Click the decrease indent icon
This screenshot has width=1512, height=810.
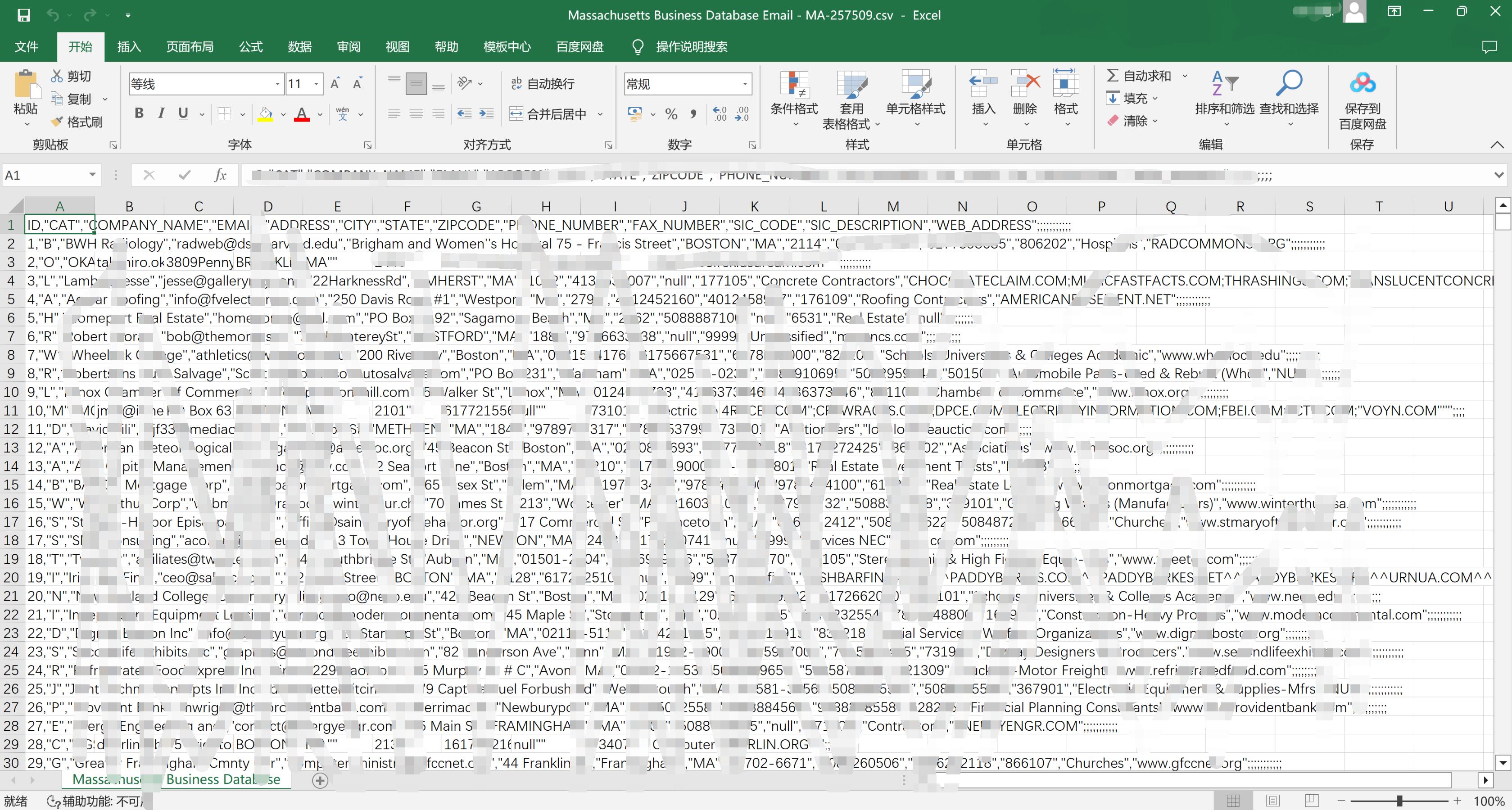click(464, 114)
